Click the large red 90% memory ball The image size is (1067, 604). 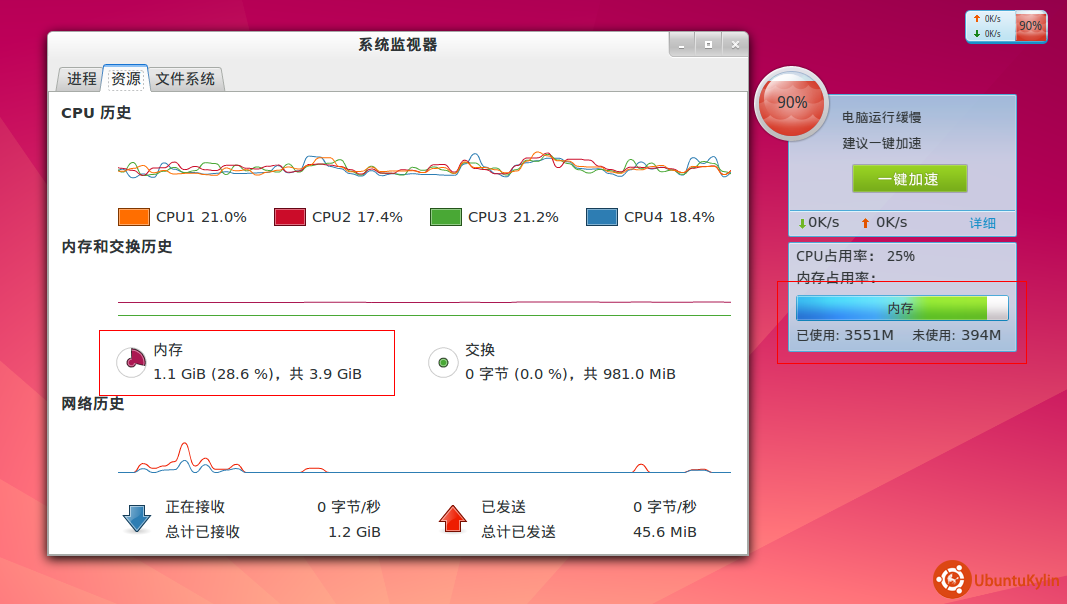pos(792,103)
